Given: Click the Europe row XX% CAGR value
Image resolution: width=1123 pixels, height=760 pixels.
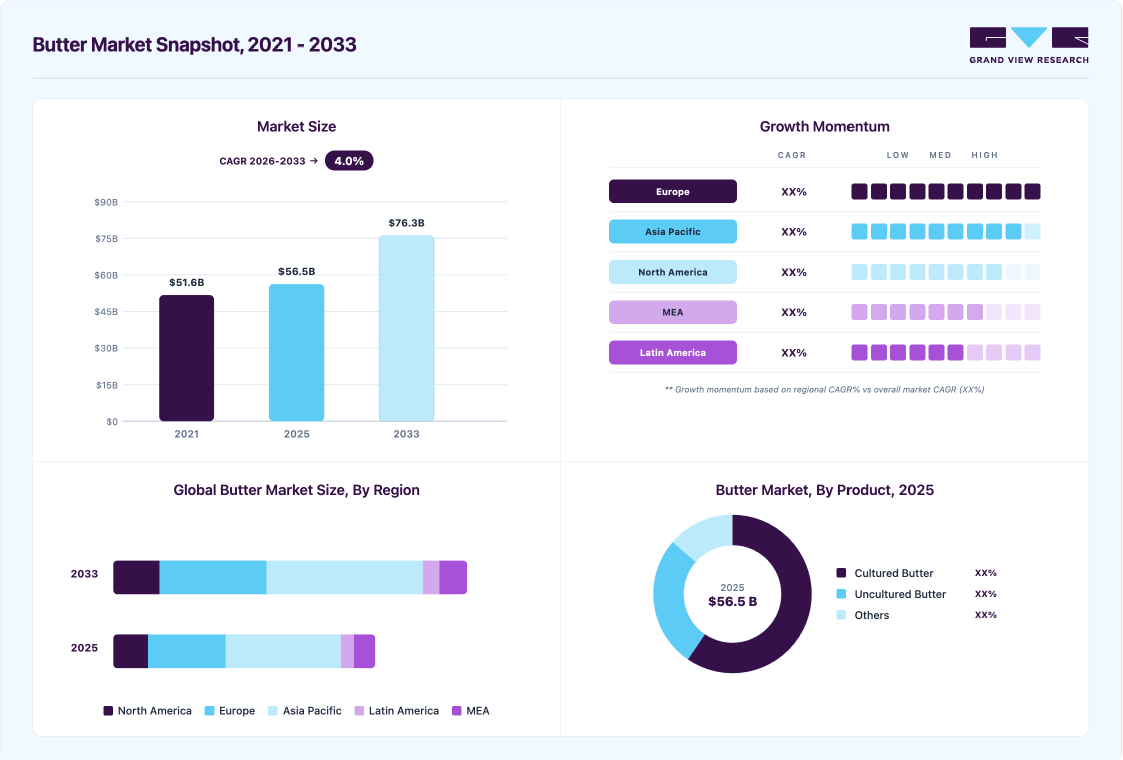Looking at the screenshot, I should 794,192.
